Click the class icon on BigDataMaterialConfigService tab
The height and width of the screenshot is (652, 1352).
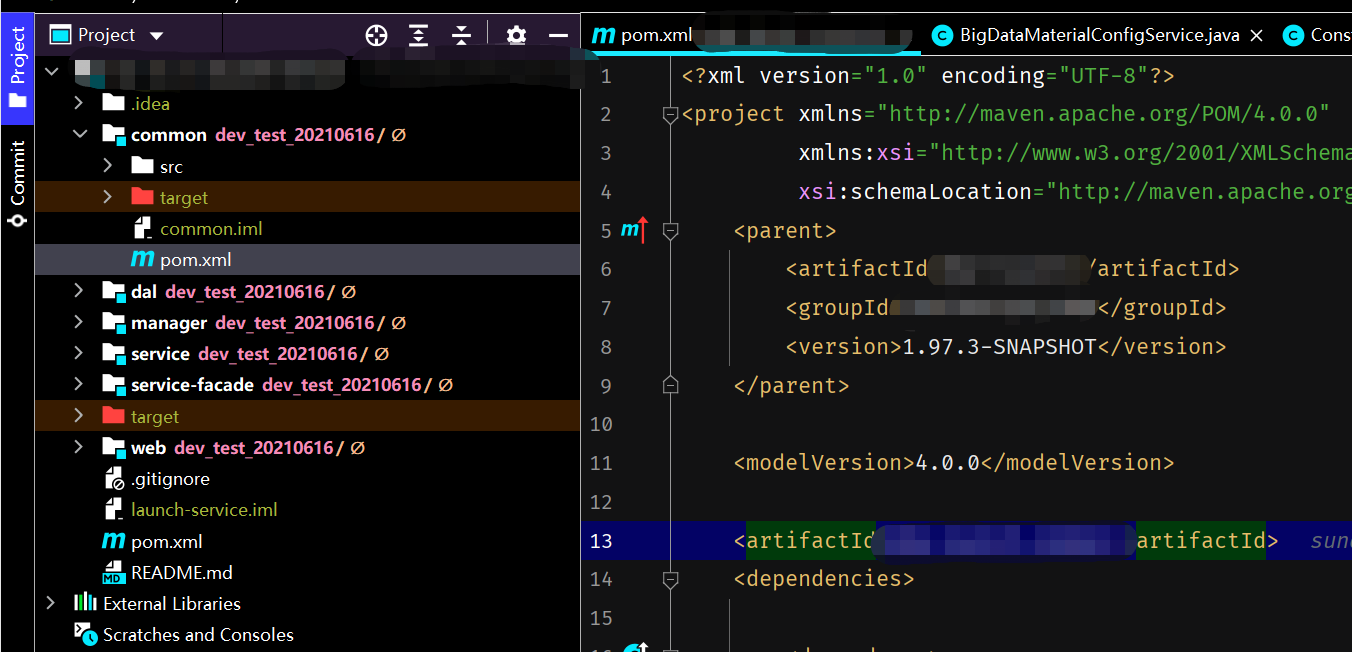(941, 35)
